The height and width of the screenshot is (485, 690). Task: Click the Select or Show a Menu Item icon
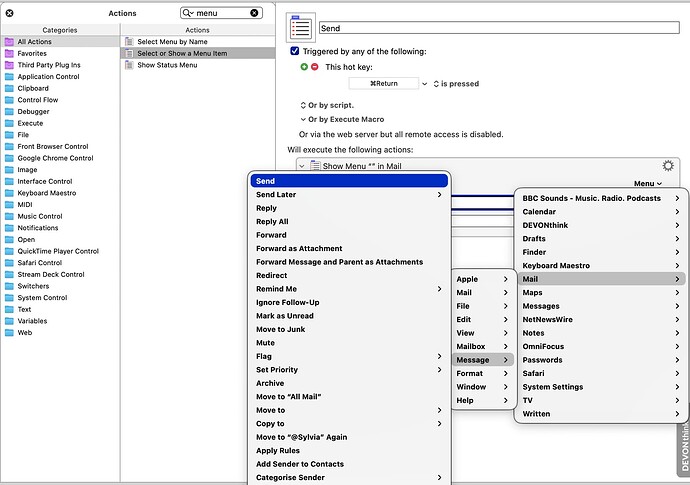tap(129, 53)
